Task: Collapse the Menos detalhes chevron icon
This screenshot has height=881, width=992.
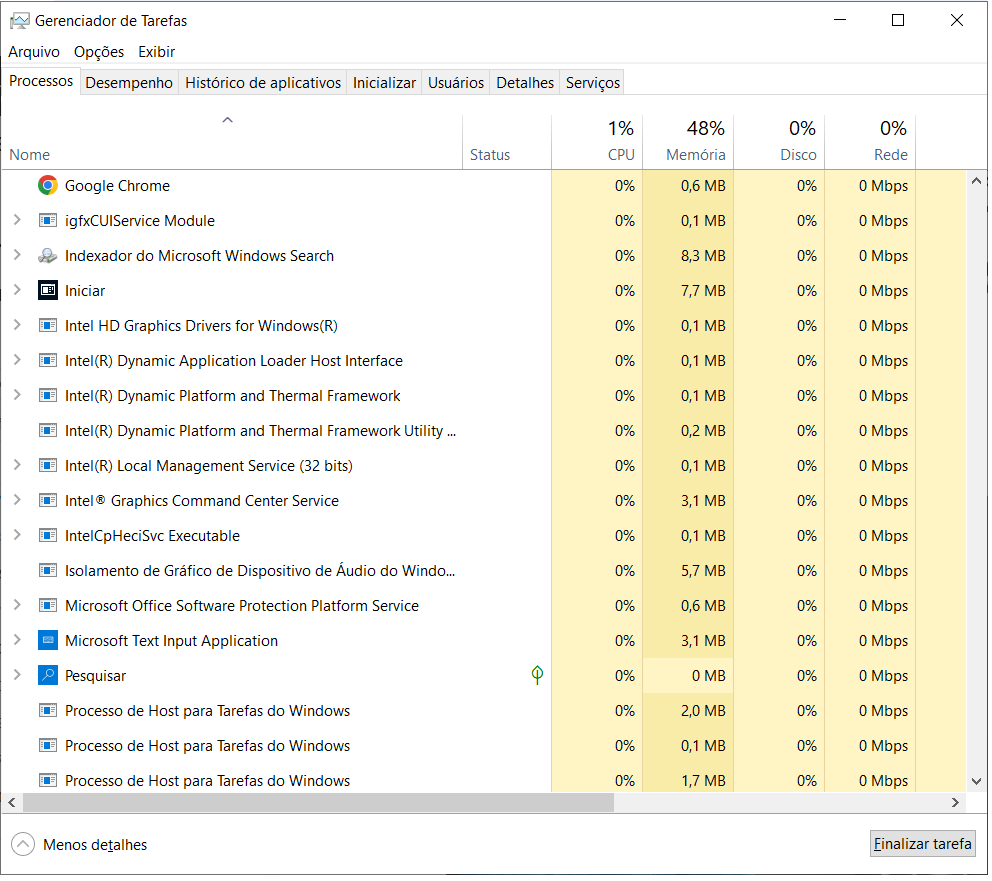Action: [x=23, y=844]
